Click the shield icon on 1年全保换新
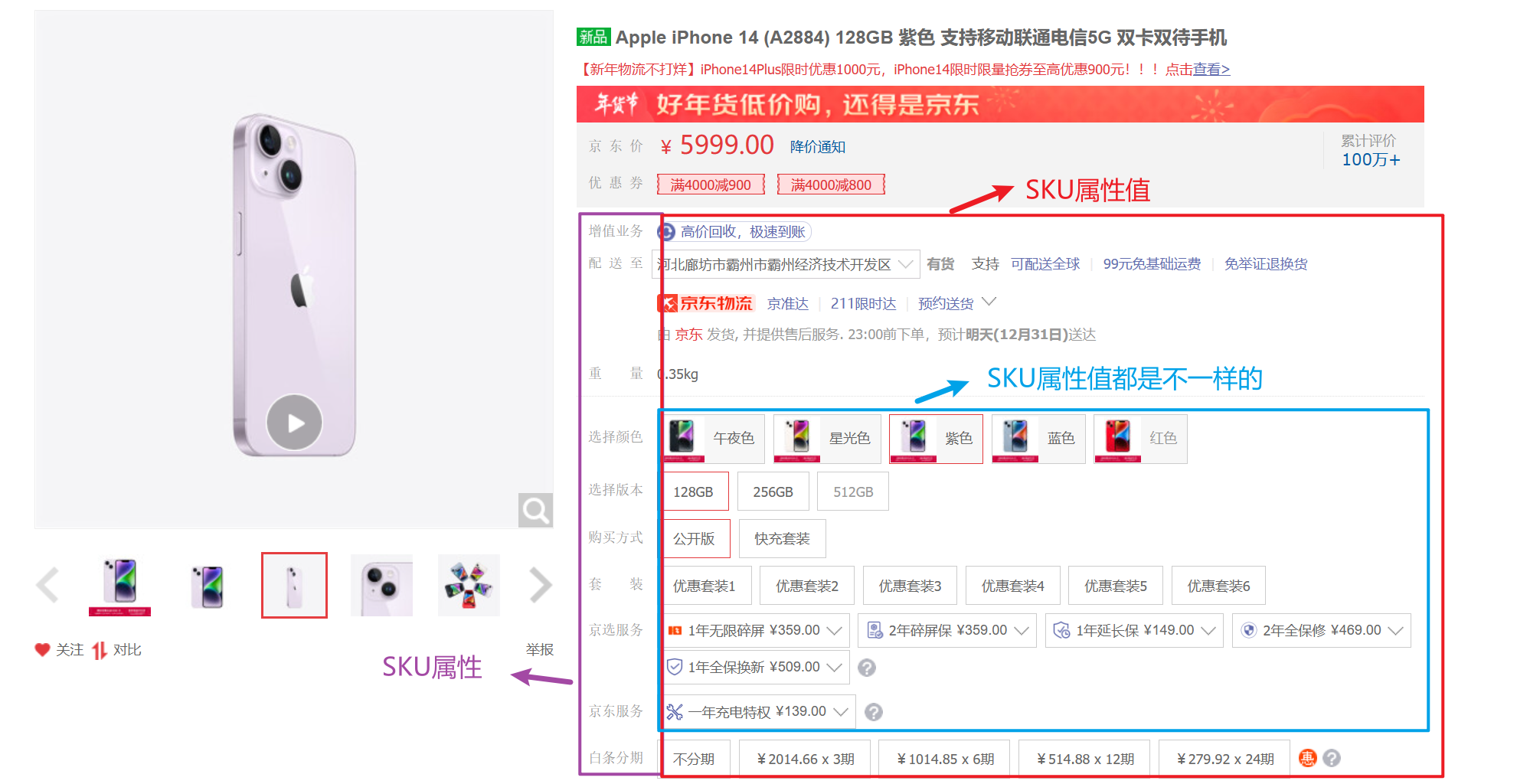The height and width of the screenshot is (784, 1517). click(675, 667)
